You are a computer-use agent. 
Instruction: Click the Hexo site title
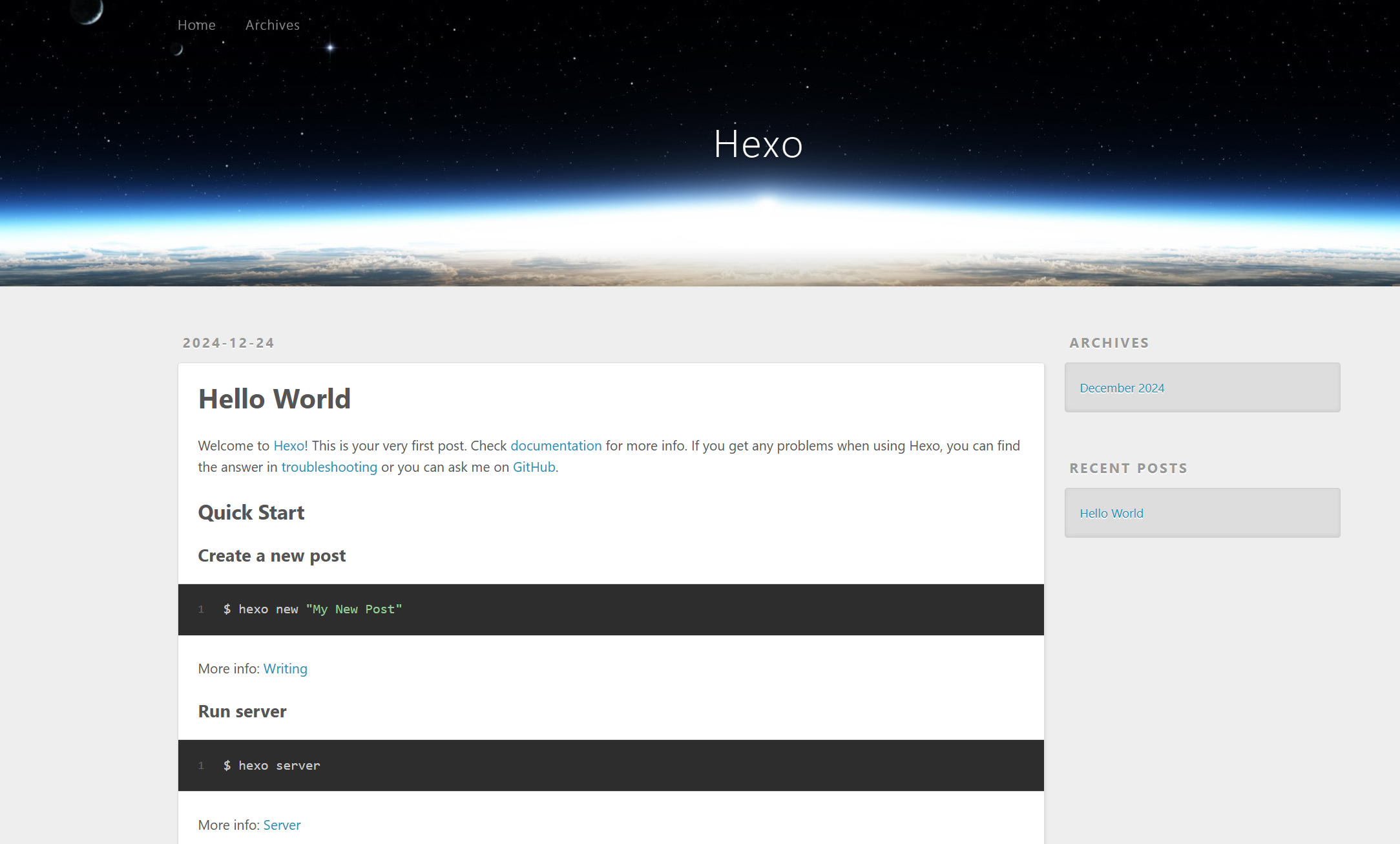(758, 143)
